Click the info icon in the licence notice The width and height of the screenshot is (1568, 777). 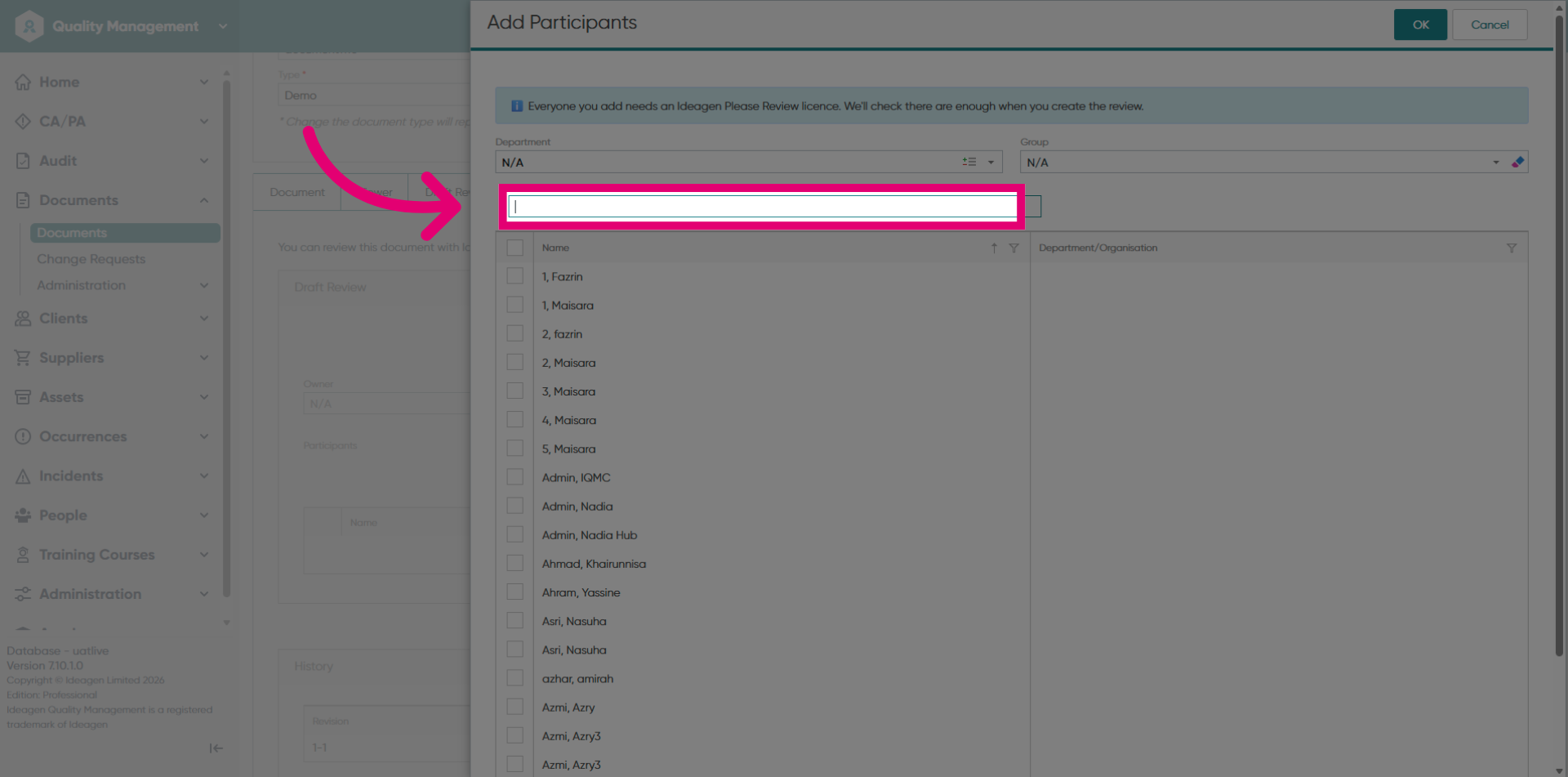coord(517,106)
